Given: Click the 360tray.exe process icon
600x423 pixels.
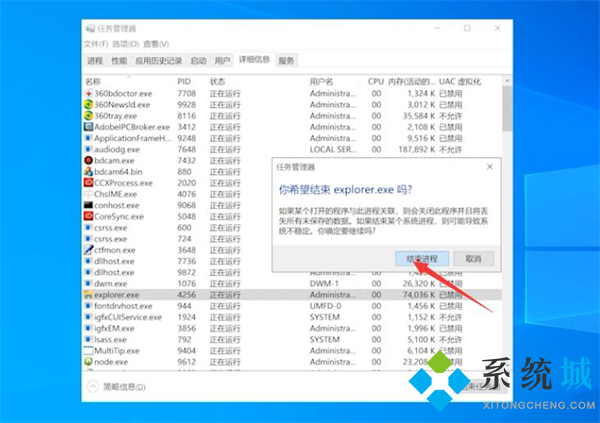Looking at the screenshot, I should pyautogui.click(x=88, y=116).
